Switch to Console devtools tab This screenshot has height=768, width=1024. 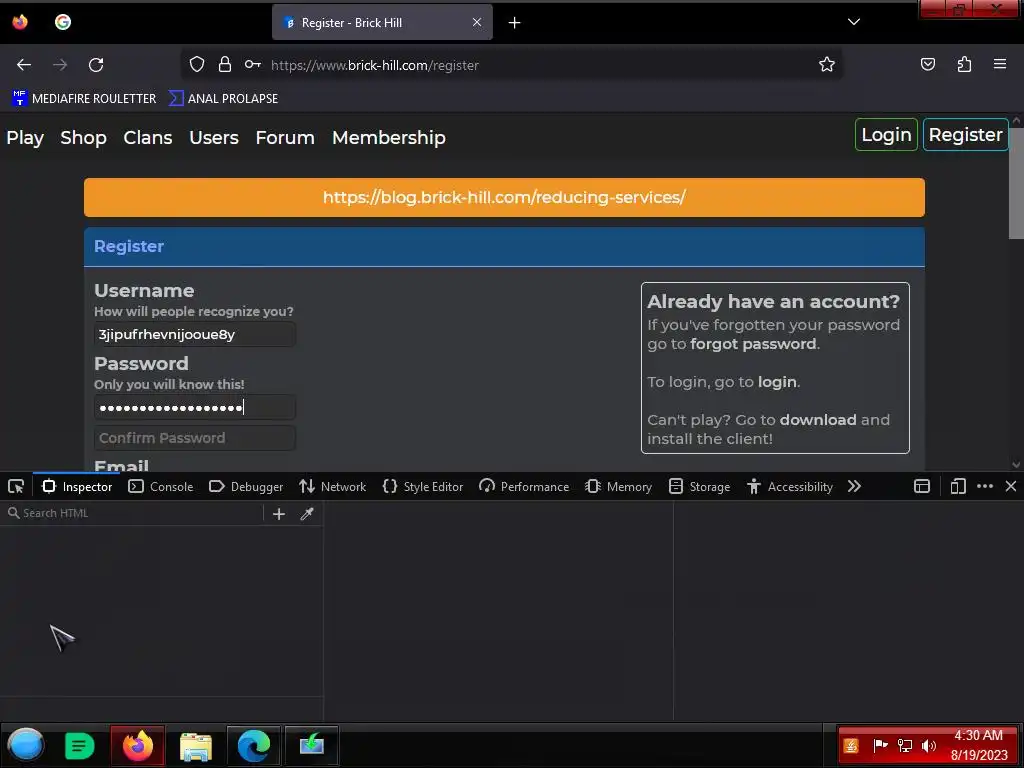click(x=161, y=487)
